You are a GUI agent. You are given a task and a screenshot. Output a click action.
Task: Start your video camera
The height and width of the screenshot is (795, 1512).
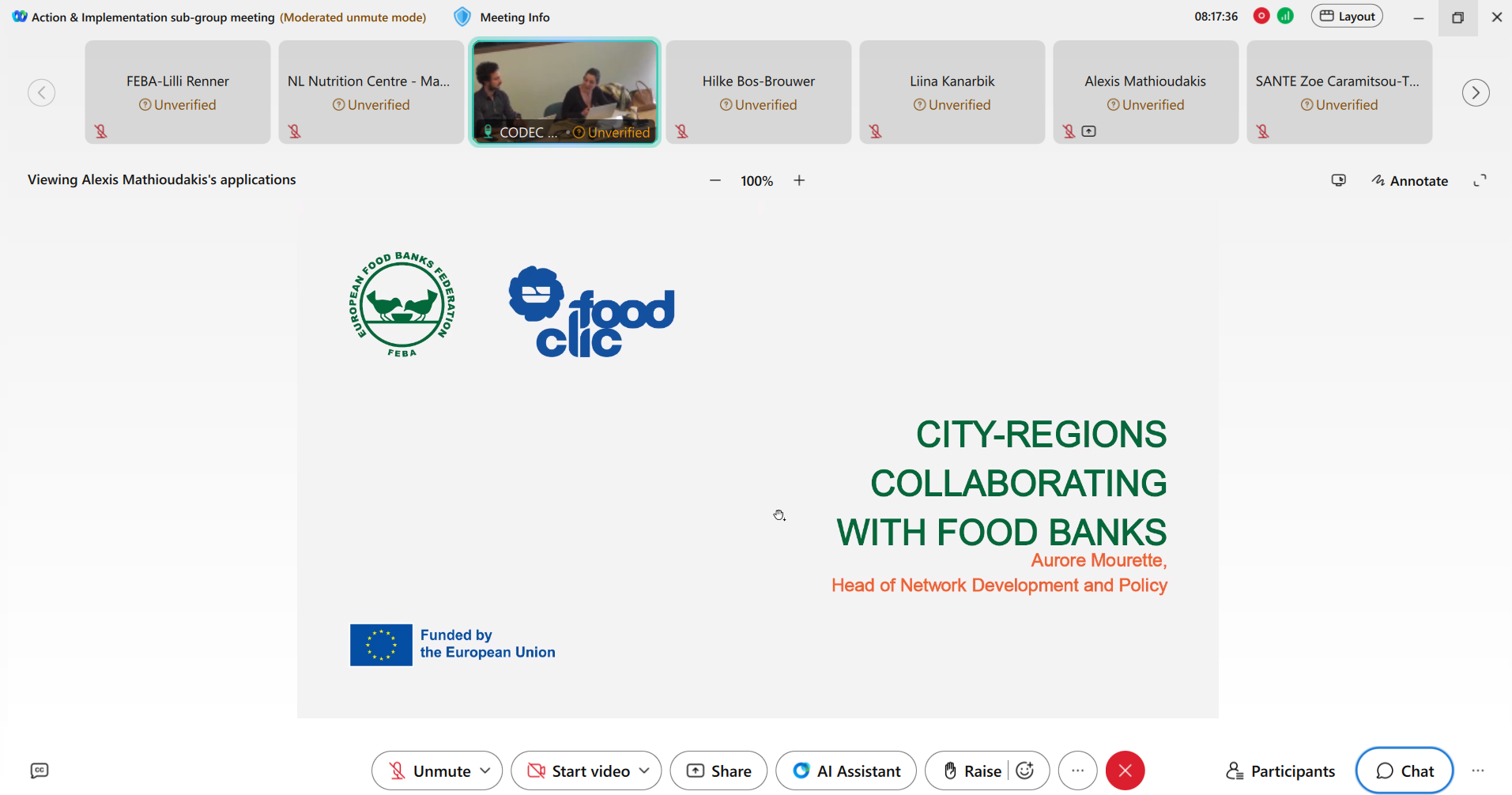pos(579,771)
